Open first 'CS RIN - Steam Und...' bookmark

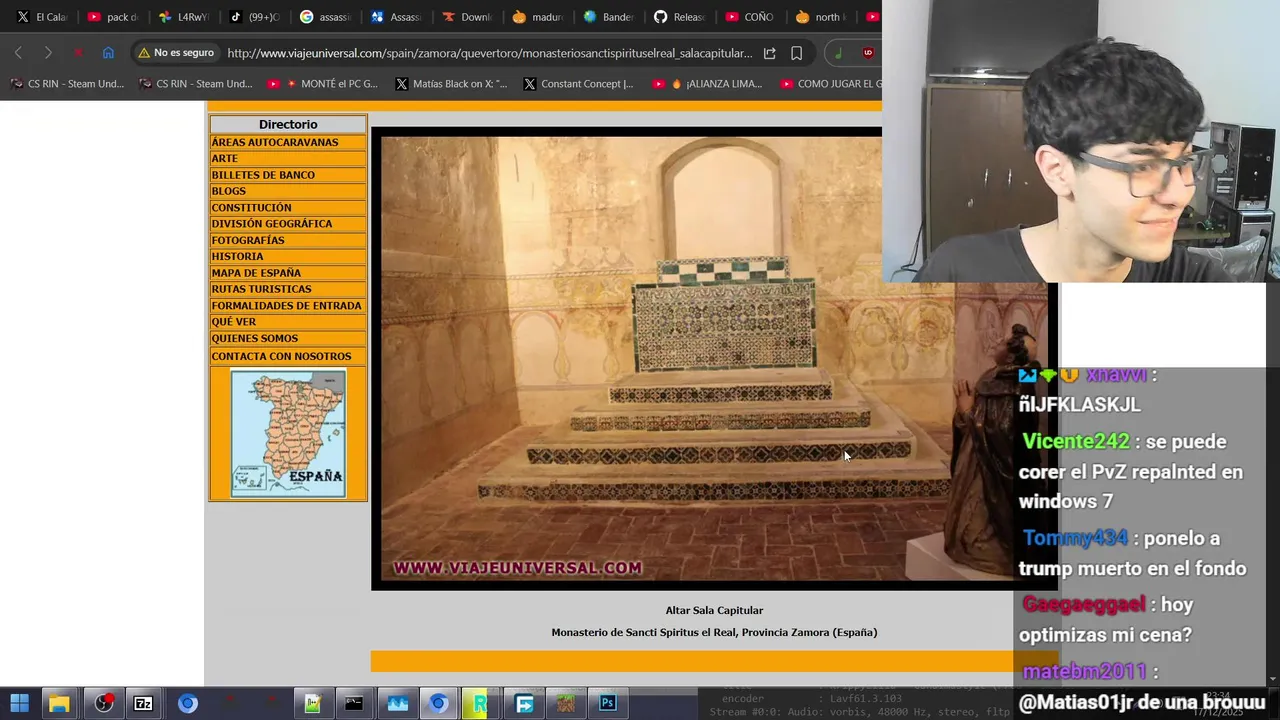pos(67,84)
